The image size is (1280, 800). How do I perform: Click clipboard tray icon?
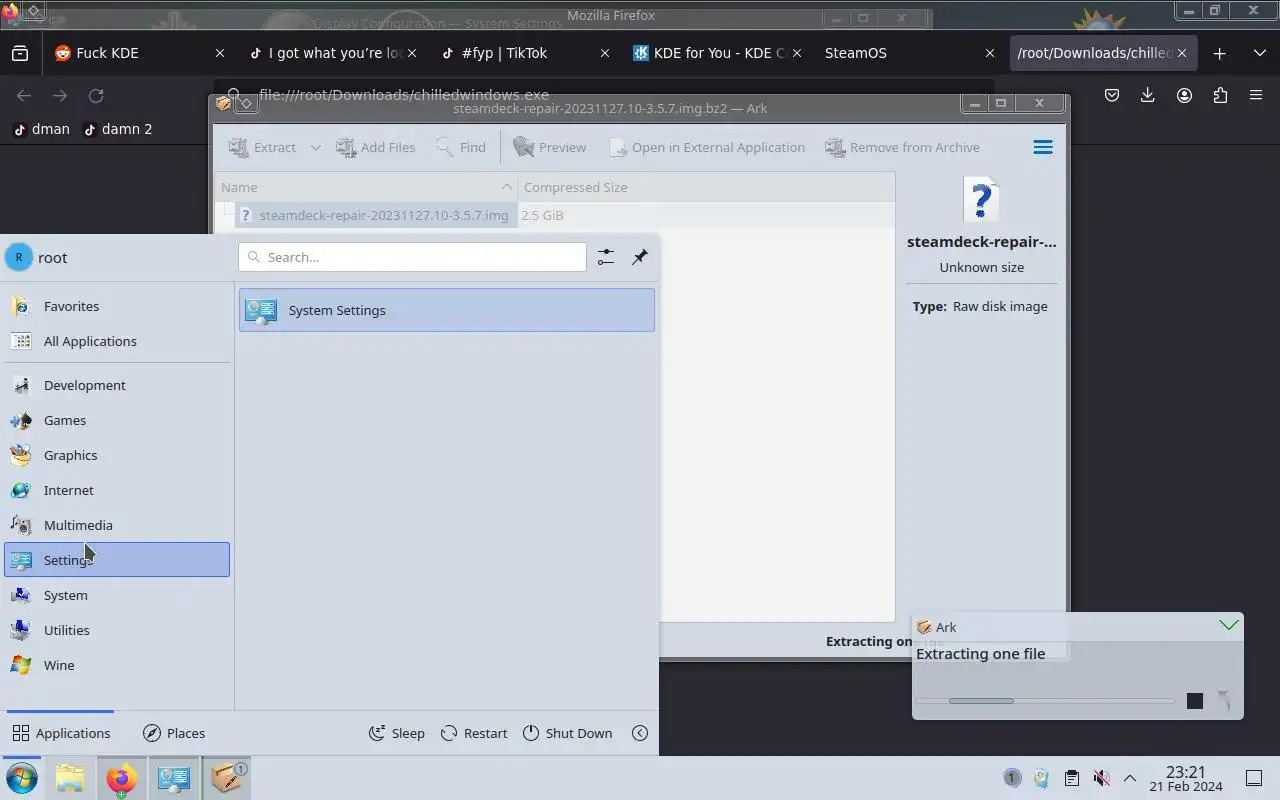pyautogui.click(x=1071, y=778)
